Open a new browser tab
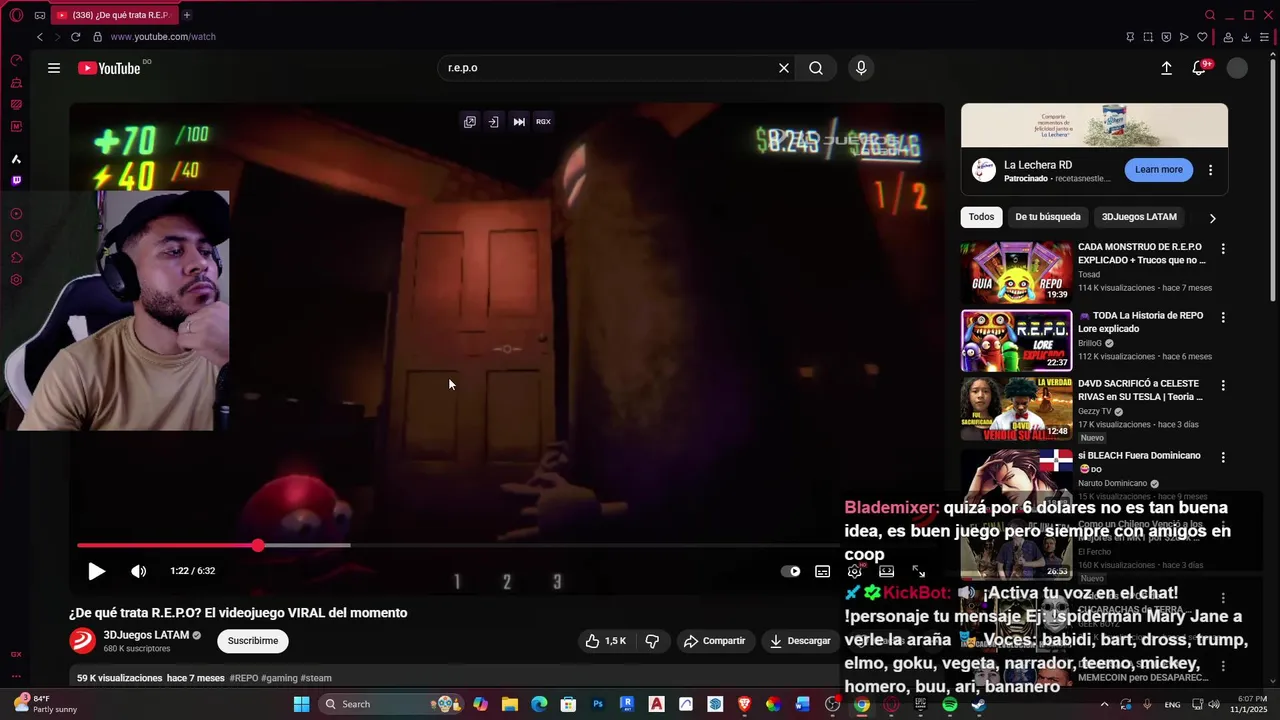1280x720 pixels. 187,15
